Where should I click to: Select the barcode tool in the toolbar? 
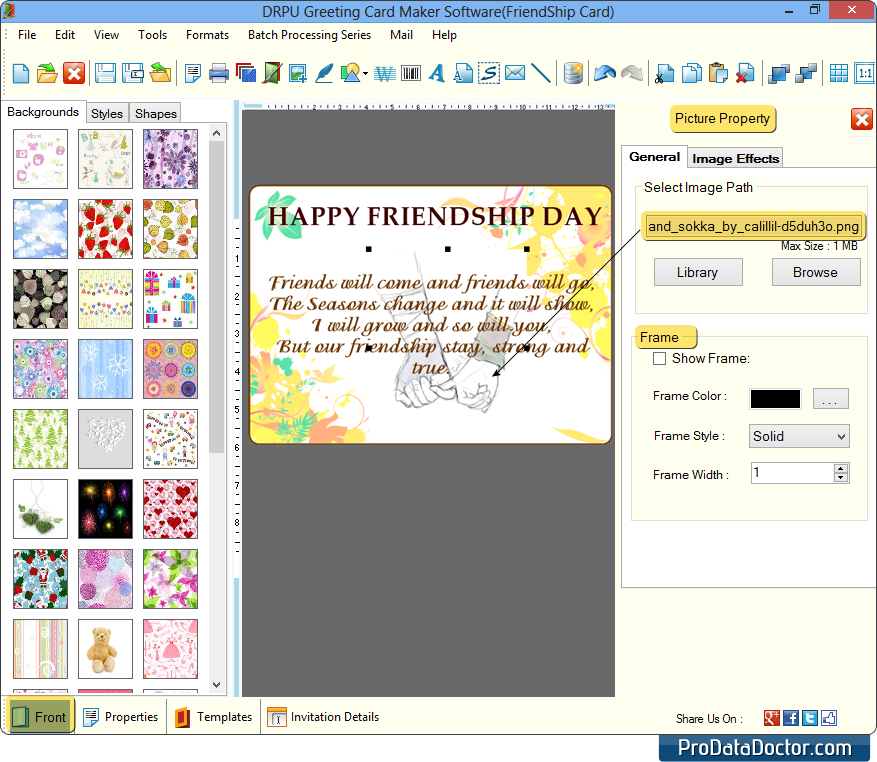click(x=410, y=72)
